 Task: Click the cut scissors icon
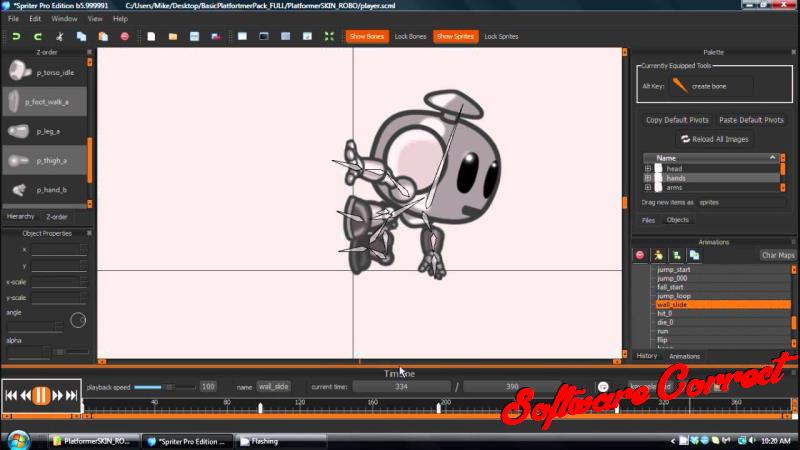pos(60,36)
